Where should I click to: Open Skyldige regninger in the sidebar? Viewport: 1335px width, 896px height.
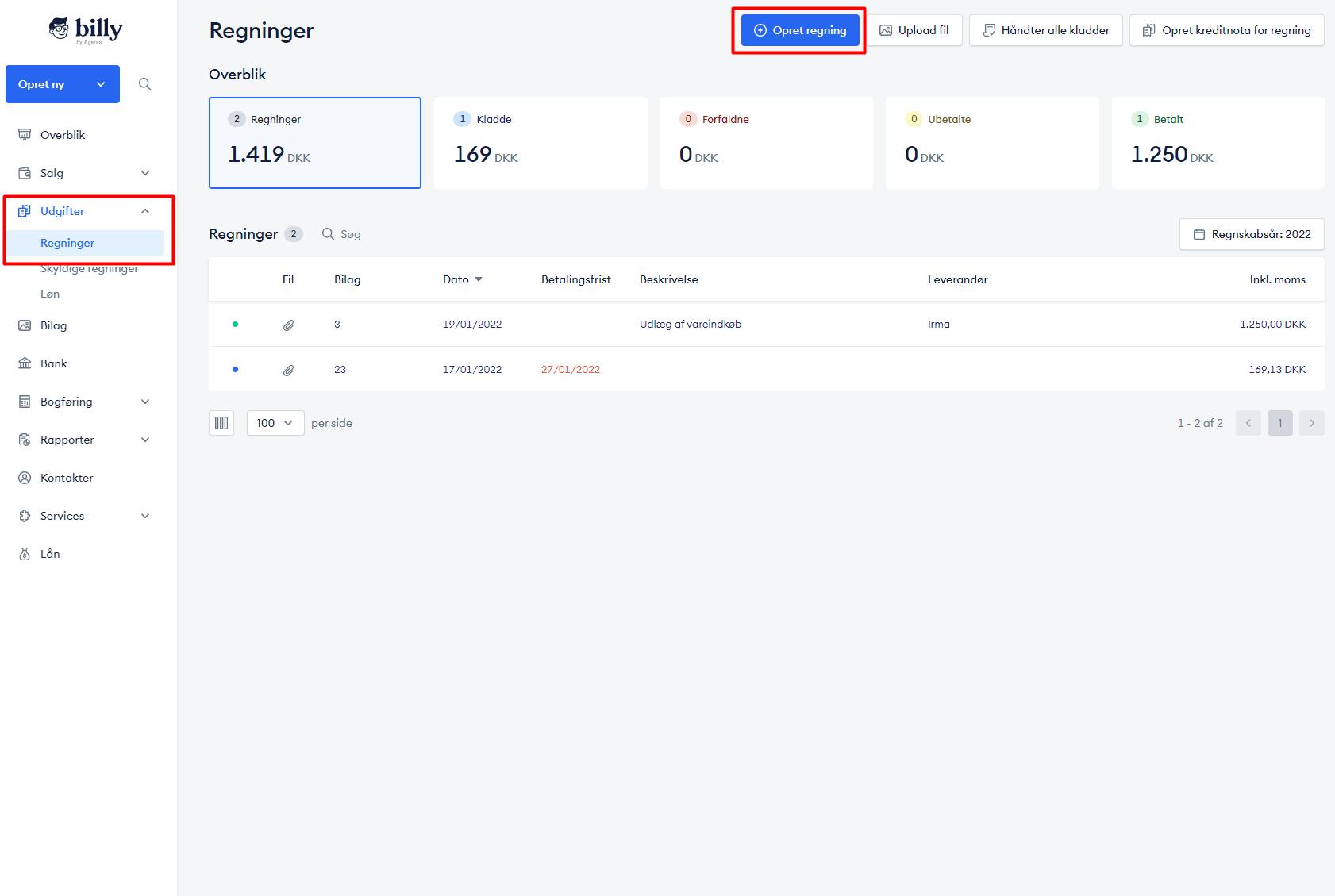[x=89, y=268]
